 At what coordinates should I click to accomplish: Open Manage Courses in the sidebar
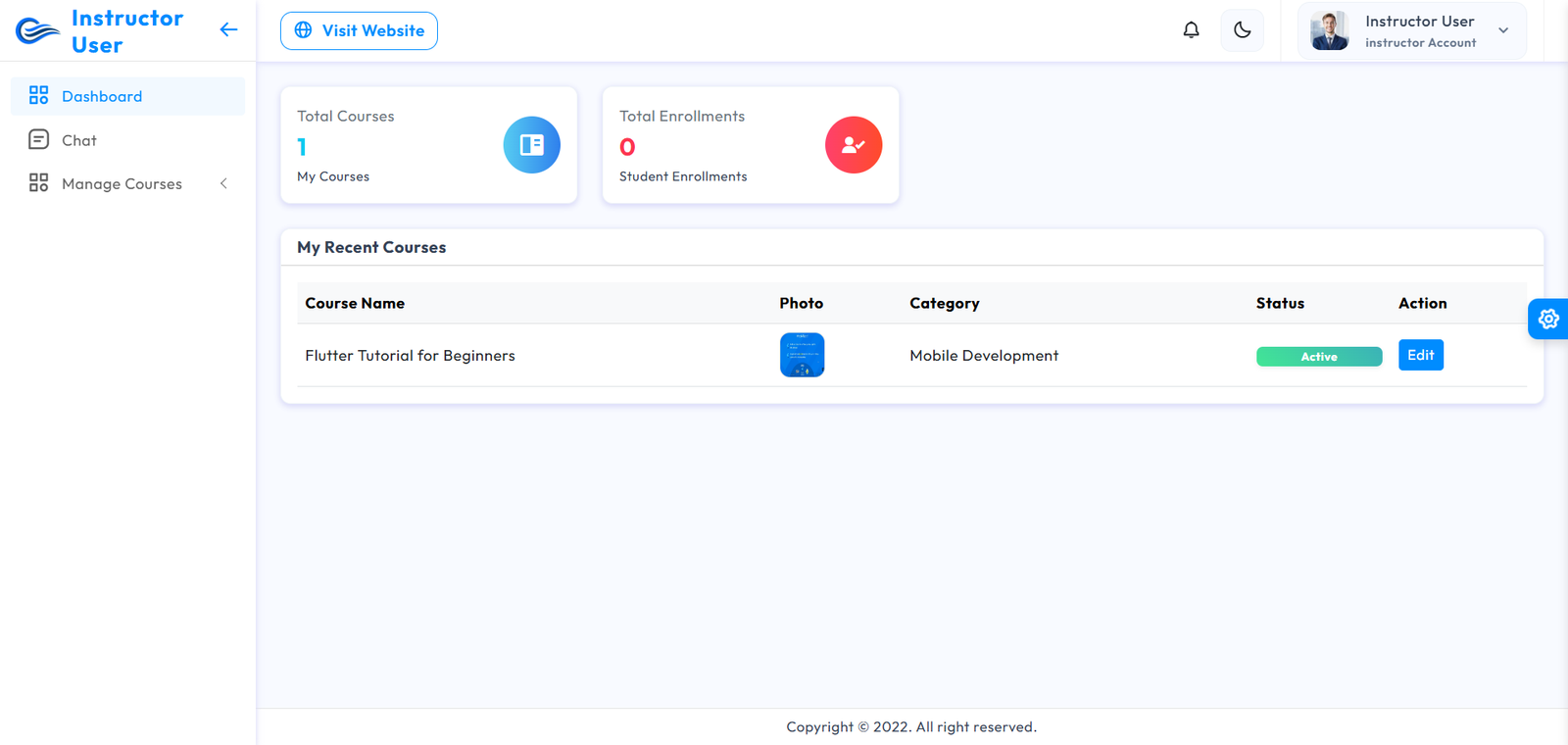(122, 183)
